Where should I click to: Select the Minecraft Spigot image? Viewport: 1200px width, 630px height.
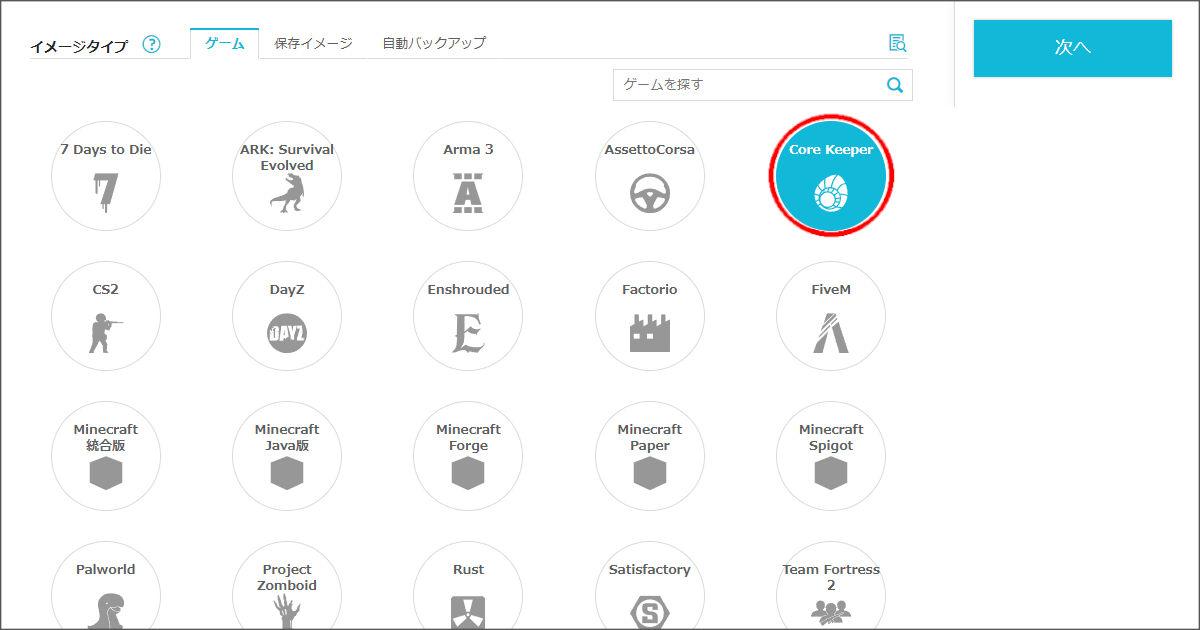(831, 456)
